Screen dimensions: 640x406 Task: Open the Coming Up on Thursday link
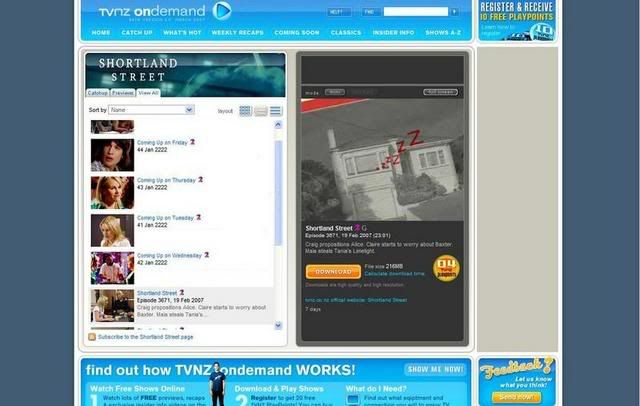[x=166, y=180]
